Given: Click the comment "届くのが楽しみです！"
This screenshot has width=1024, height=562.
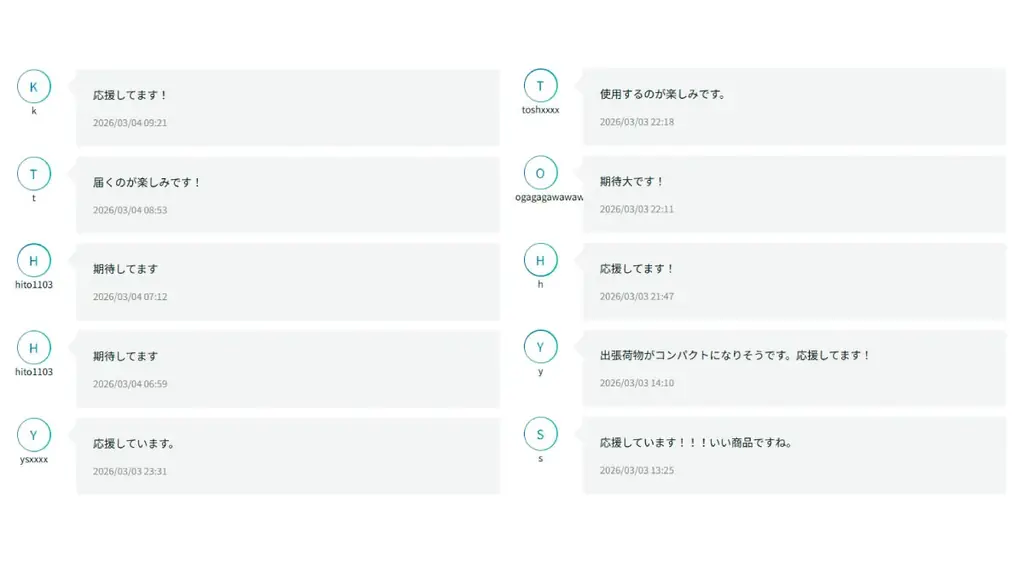Looking at the screenshot, I should tap(148, 182).
